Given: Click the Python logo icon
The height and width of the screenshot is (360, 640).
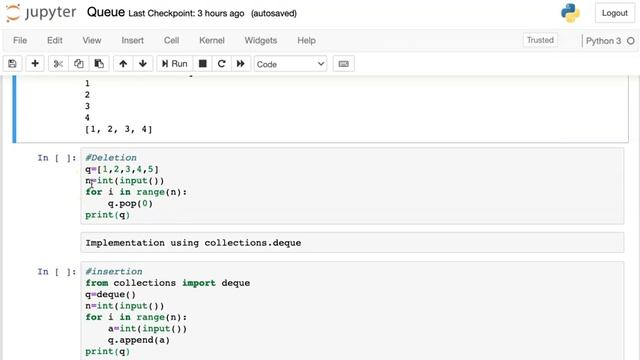Looking at the screenshot, I should pyautogui.click(x=570, y=13).
